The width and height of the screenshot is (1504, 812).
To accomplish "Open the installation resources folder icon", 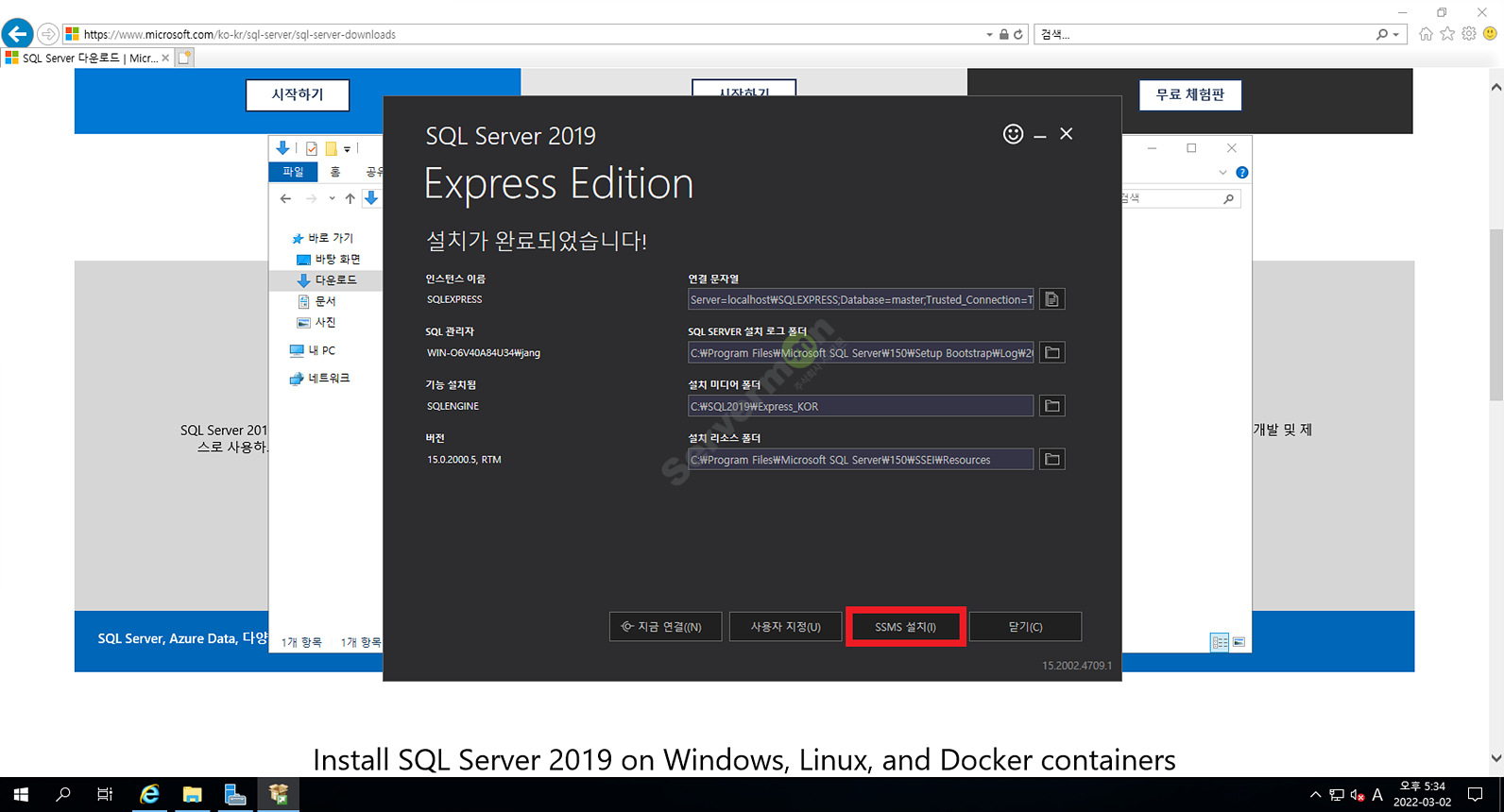I will [1051, 459].
